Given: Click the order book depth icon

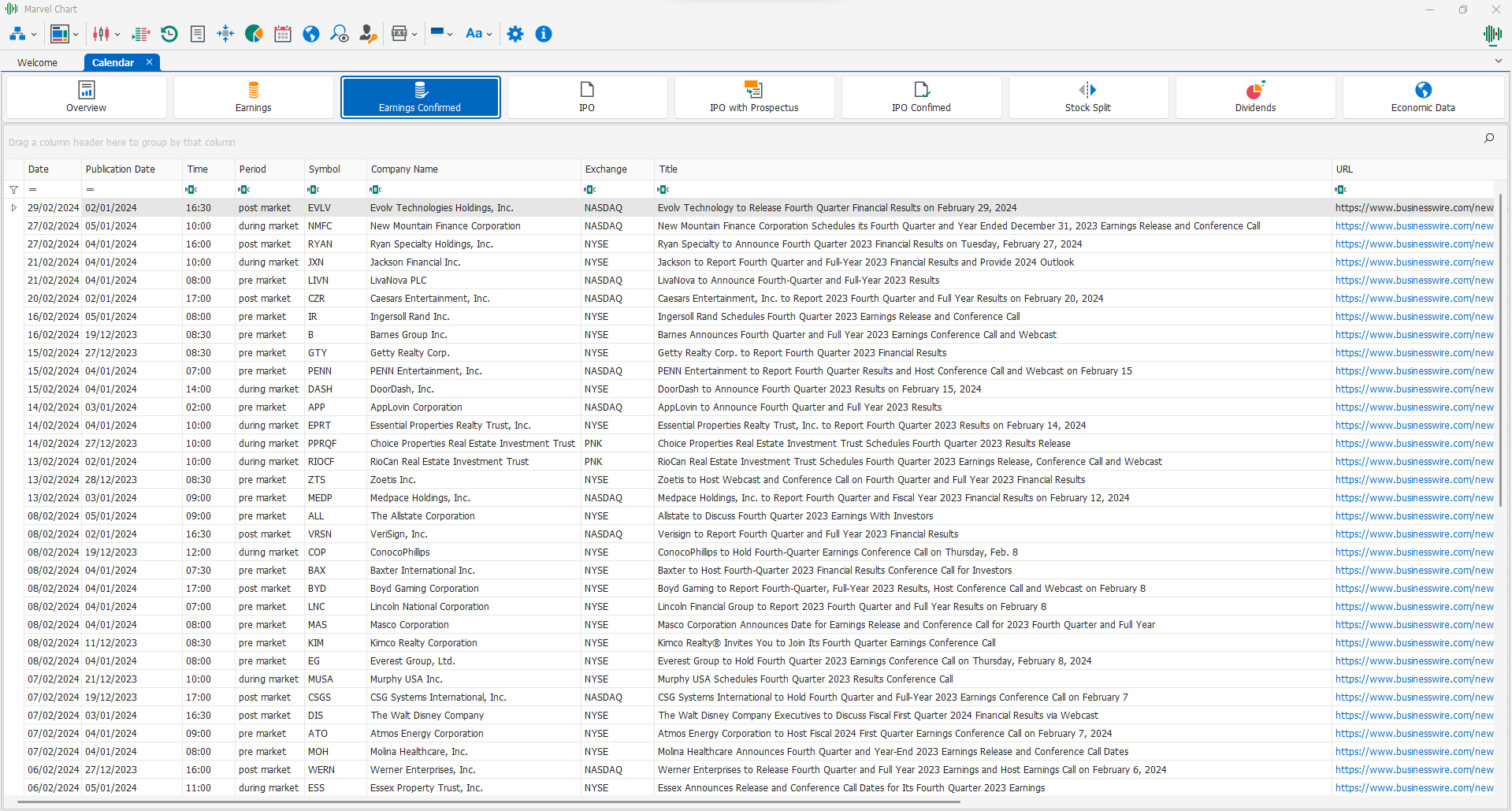Looking at the screenshot, I should 141,34.
